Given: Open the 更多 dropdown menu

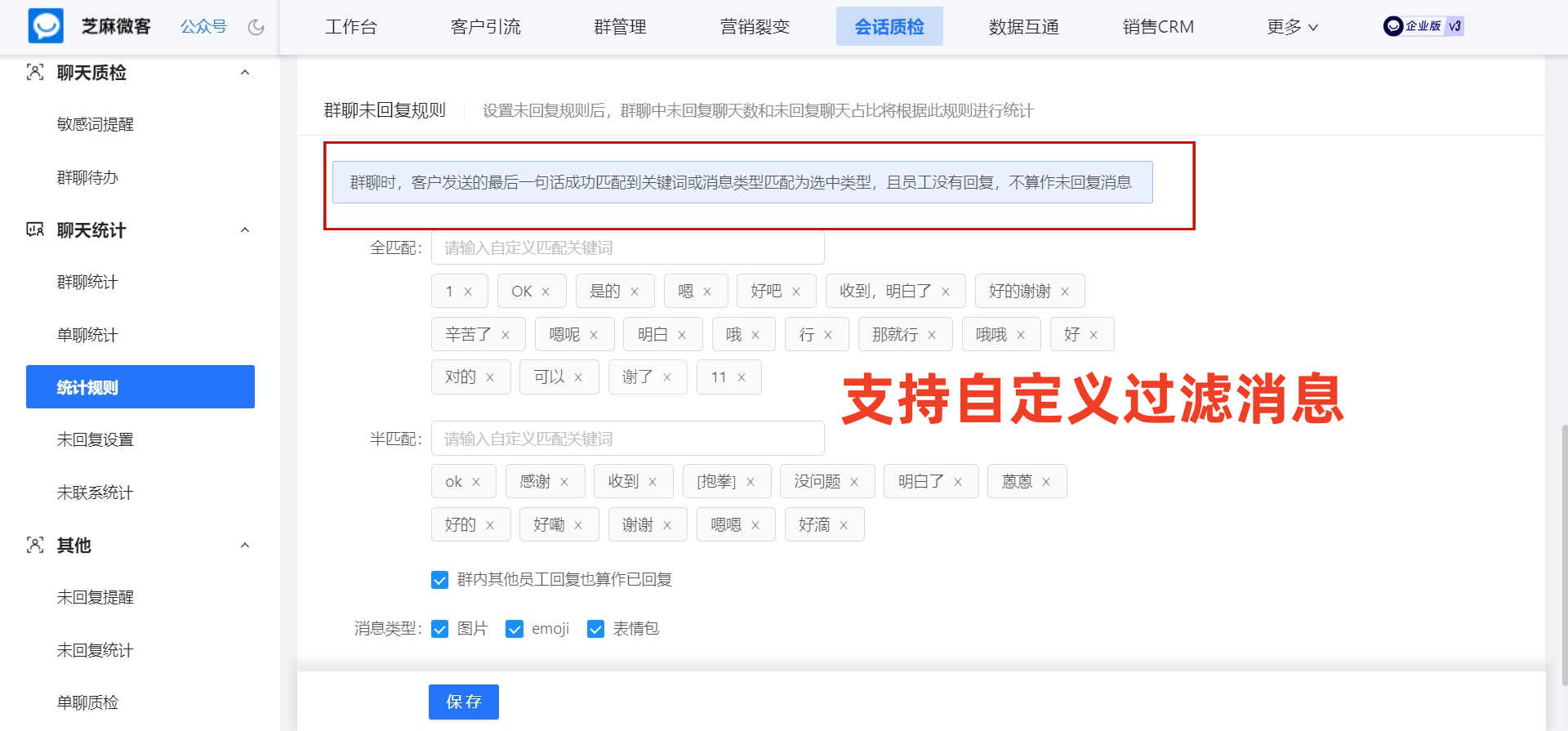Looking at the screenshot, I should click(x=1292, y=27).
